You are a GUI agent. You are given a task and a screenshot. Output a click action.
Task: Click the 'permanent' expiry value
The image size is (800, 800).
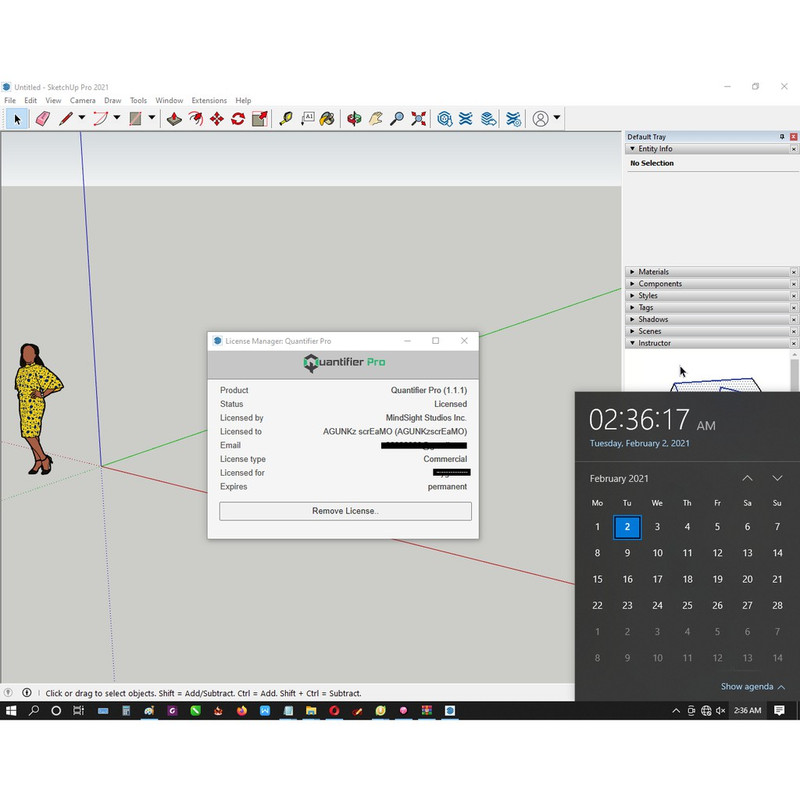[x=447, y=487]
